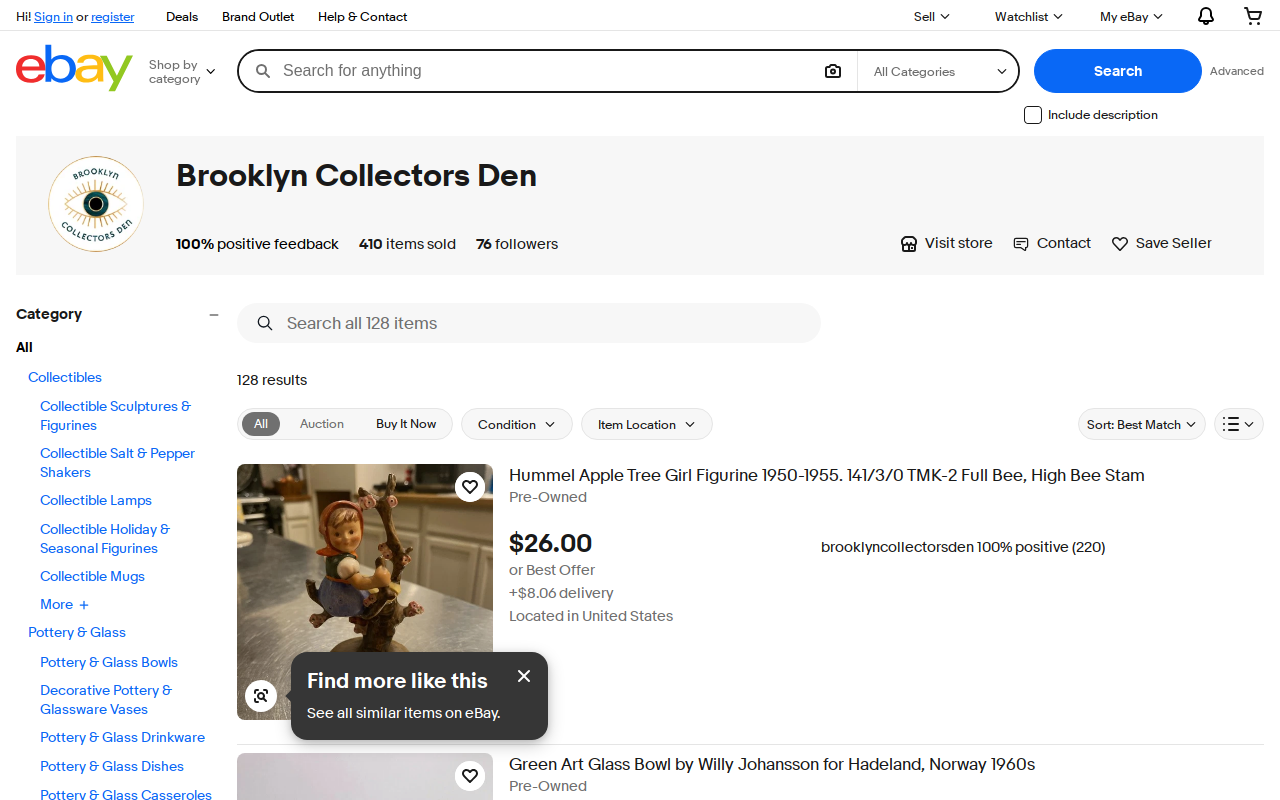Viewport: 1280px width, 800px height.
Task: Open the Deals menu link
Action: pyautogui.click(x=182, y=16)
